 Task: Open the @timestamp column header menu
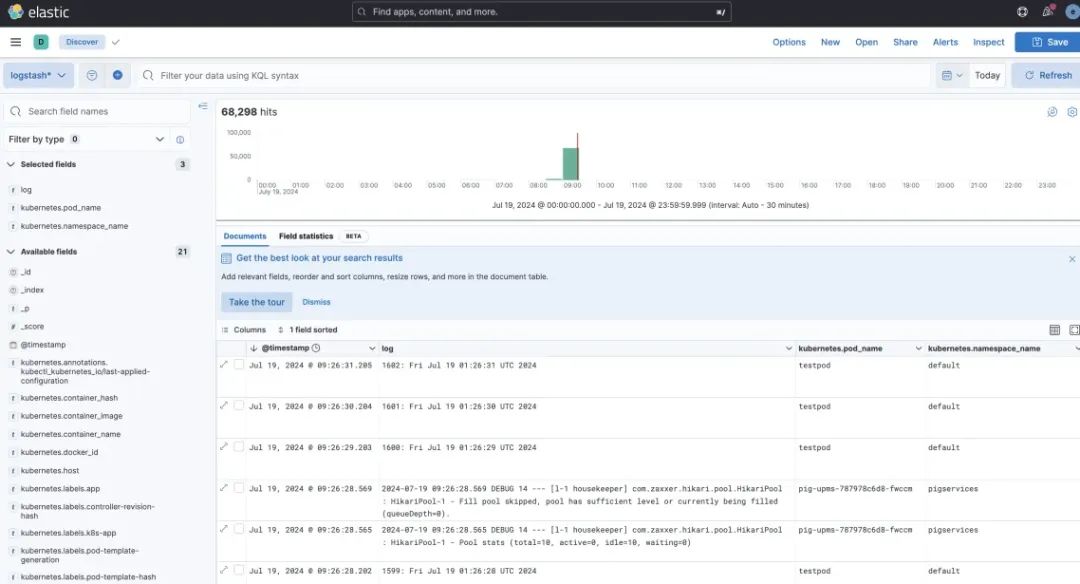pos(372,348)
